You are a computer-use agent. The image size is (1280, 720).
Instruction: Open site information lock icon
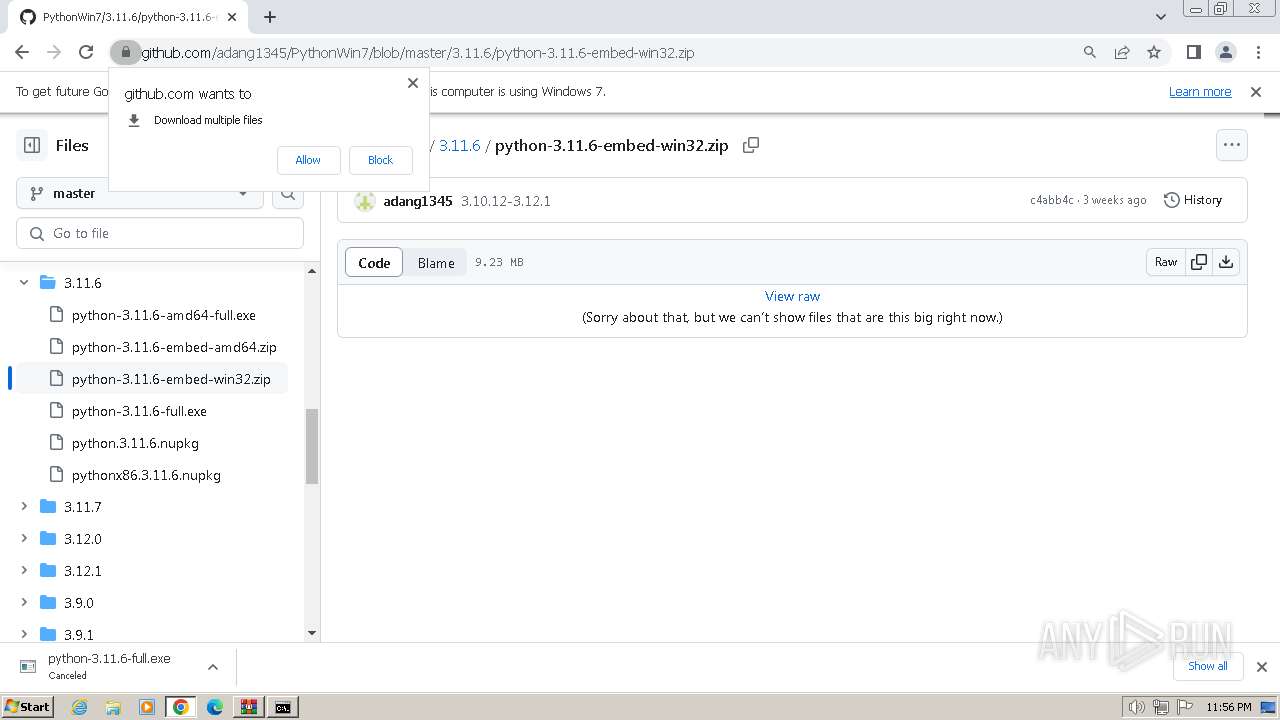click(x=125, y=52)
